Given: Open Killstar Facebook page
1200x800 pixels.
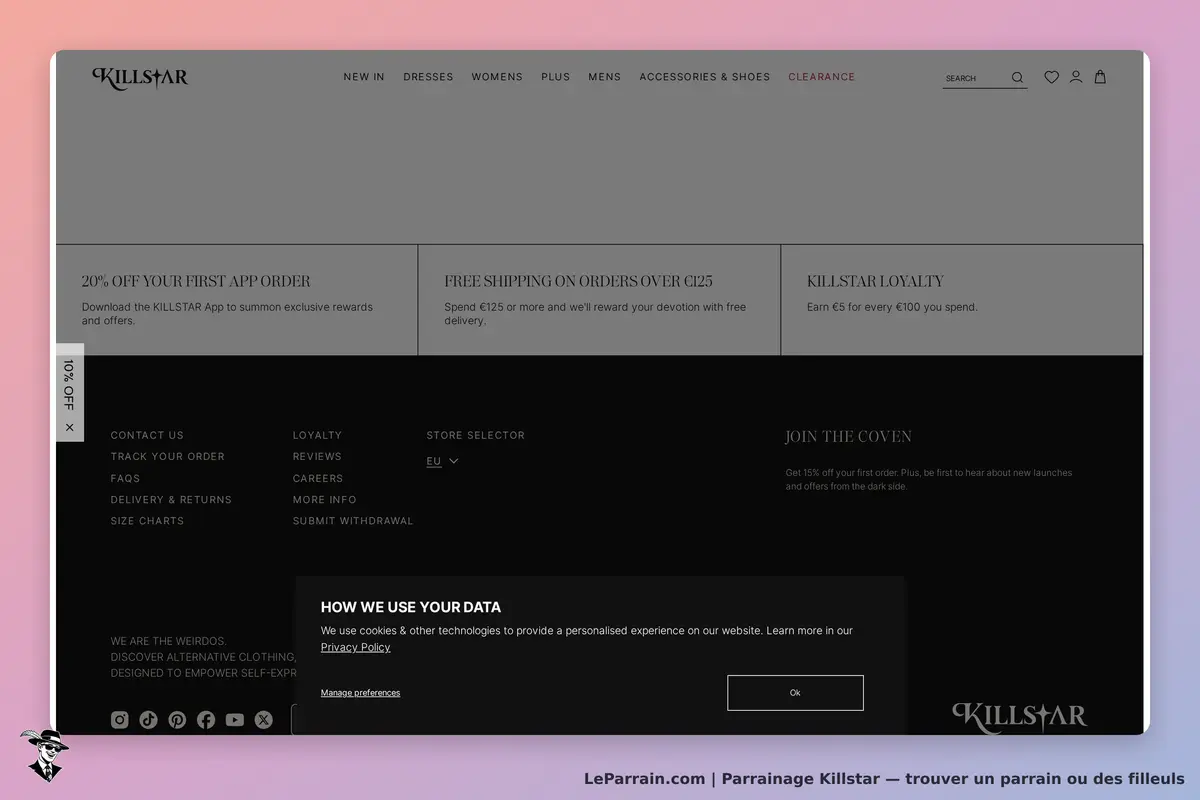Looking at the screenshot, I should [x=206, y=720].
